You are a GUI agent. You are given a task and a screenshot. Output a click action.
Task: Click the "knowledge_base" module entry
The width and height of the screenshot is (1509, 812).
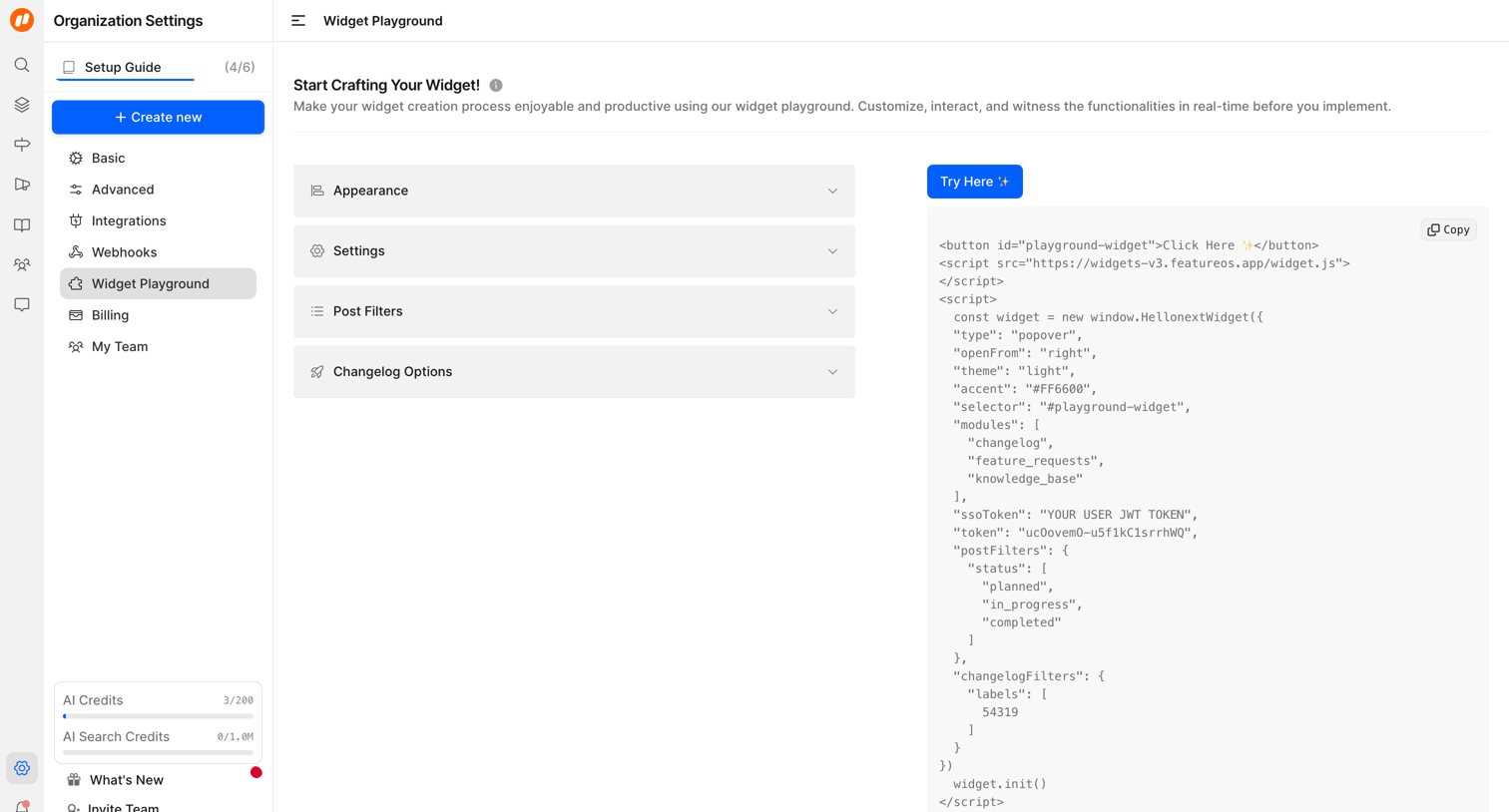[1025, 479]
